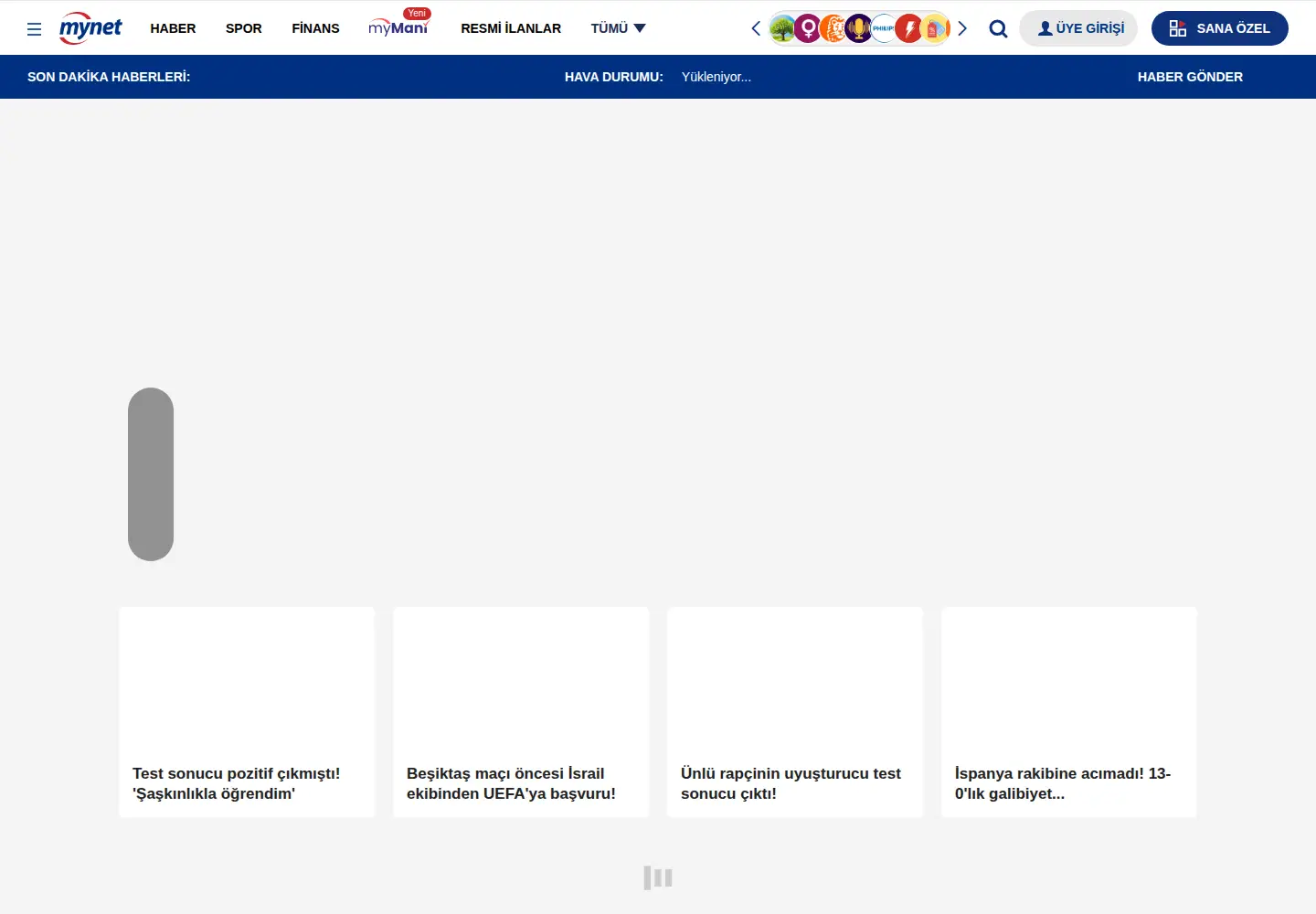Open the purple female symbol icon
This screenshot has width=1316, height=914.
pos(808,28)
